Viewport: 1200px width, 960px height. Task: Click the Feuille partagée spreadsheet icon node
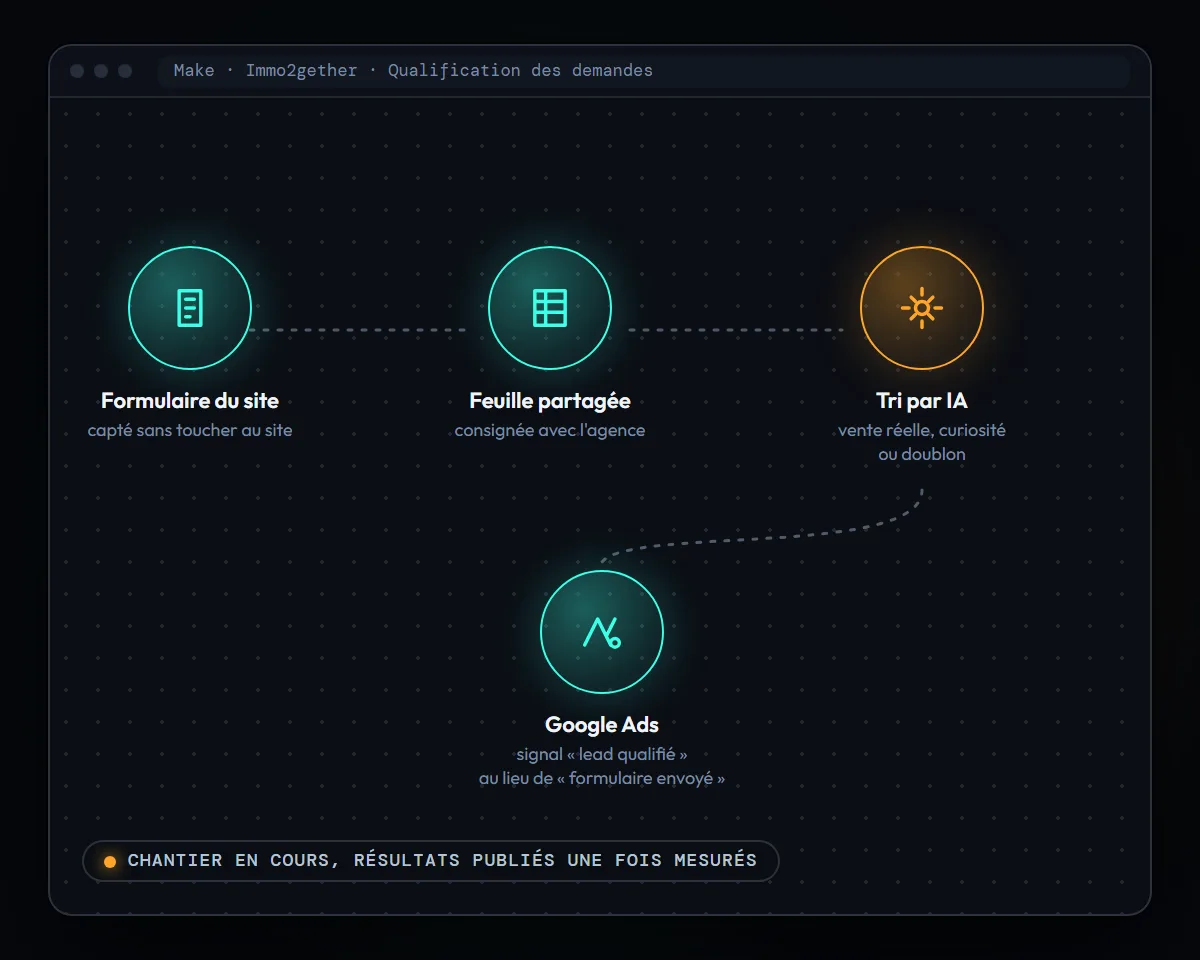point(550,308)
